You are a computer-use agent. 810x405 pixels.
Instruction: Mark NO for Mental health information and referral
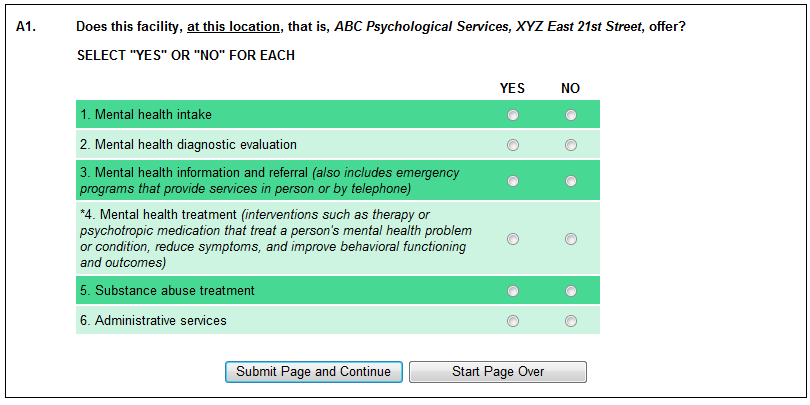[571, 181]
